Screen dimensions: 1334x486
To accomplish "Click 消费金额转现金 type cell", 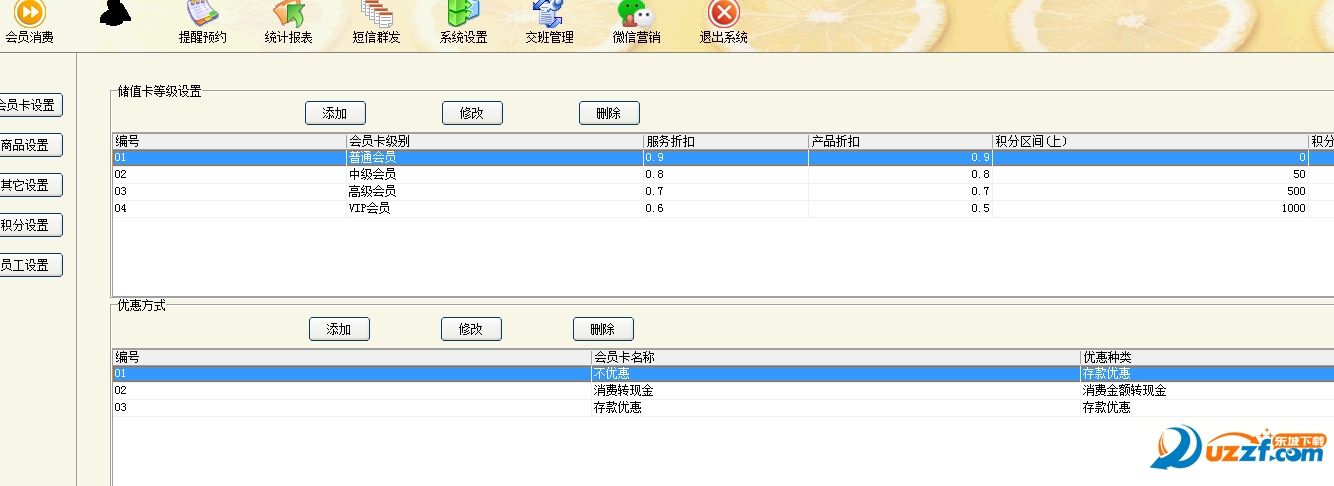I will point(1207,391).
